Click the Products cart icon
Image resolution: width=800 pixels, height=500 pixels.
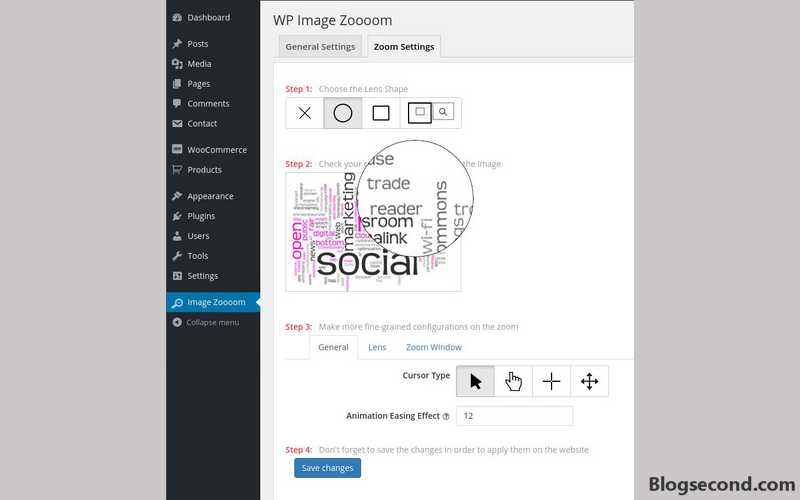(x=177, y=169)
